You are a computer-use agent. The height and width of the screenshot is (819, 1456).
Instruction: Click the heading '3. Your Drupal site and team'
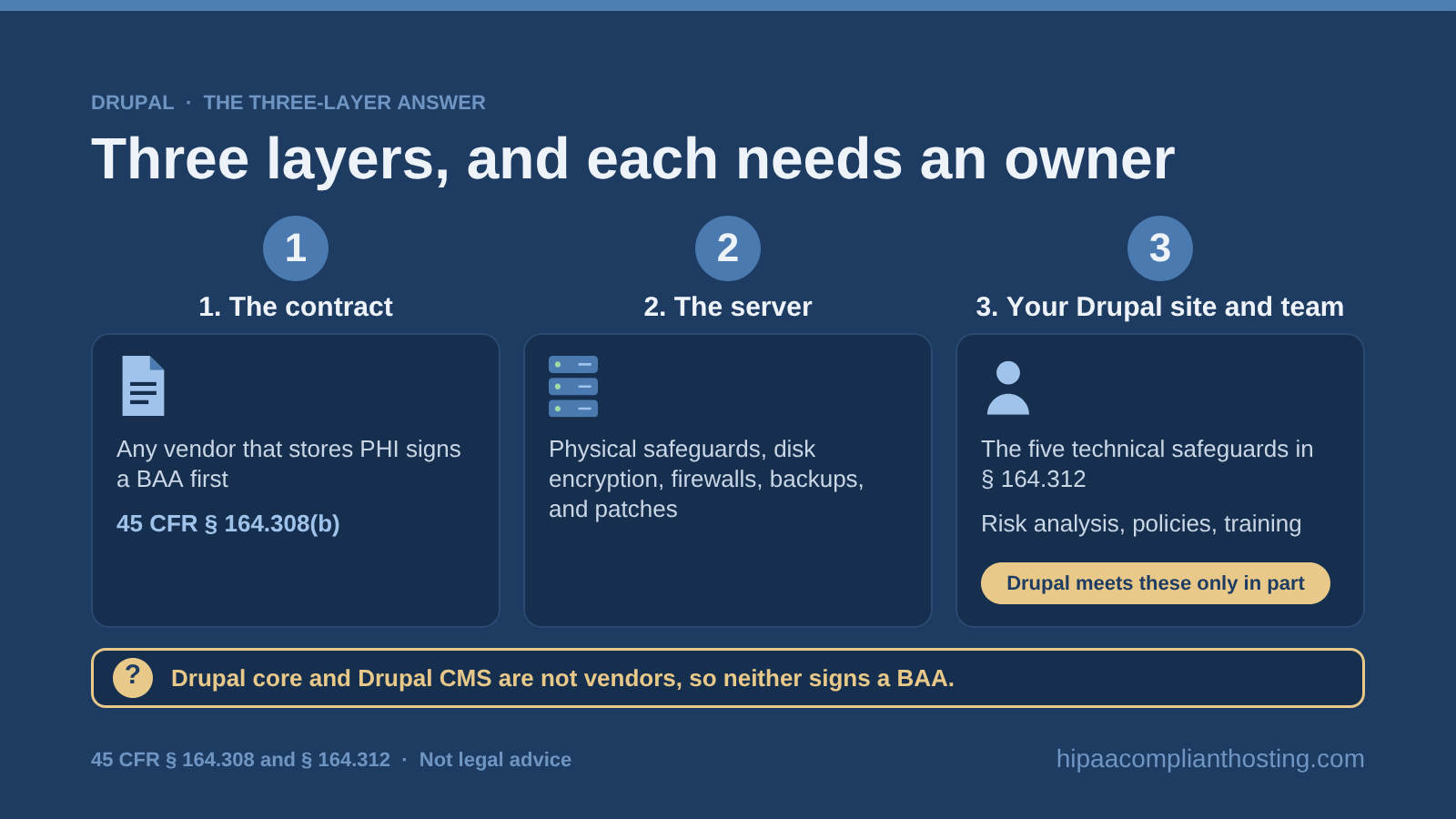1160,307
